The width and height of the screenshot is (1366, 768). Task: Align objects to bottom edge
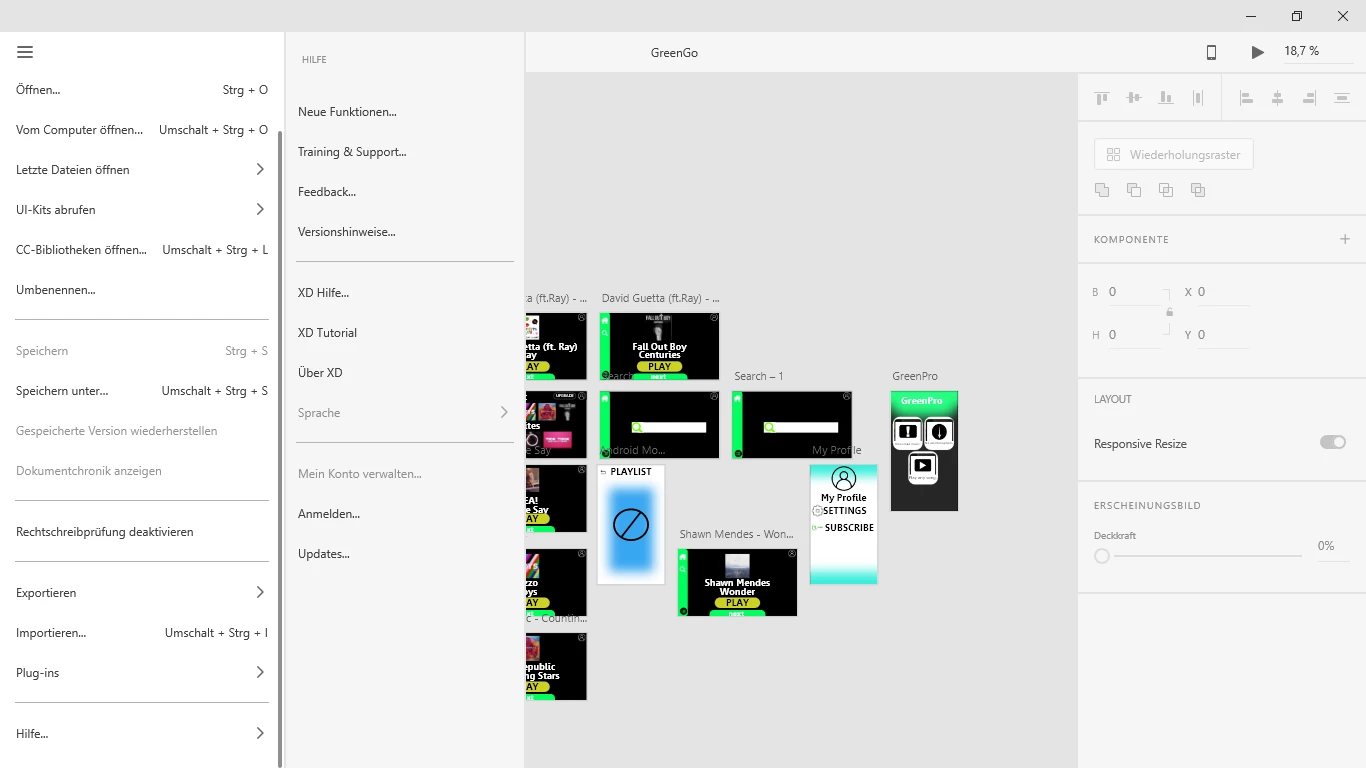click(x=1165, y=98)
